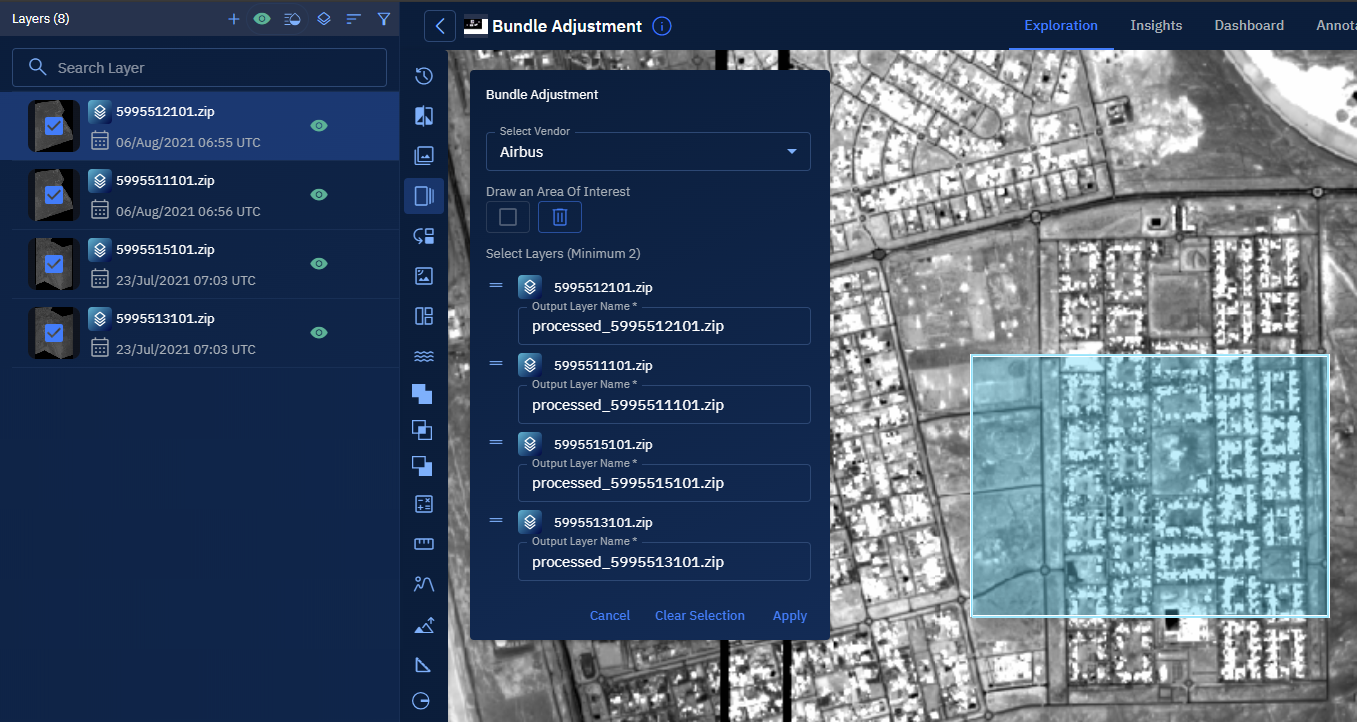Uncheck the 5995512101.zip layer checkbox
This screenshot has width=1357, height=722.
54,126
